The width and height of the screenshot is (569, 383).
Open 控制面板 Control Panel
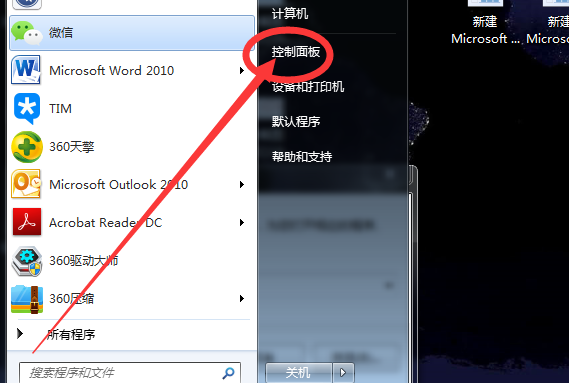(296, 52)
